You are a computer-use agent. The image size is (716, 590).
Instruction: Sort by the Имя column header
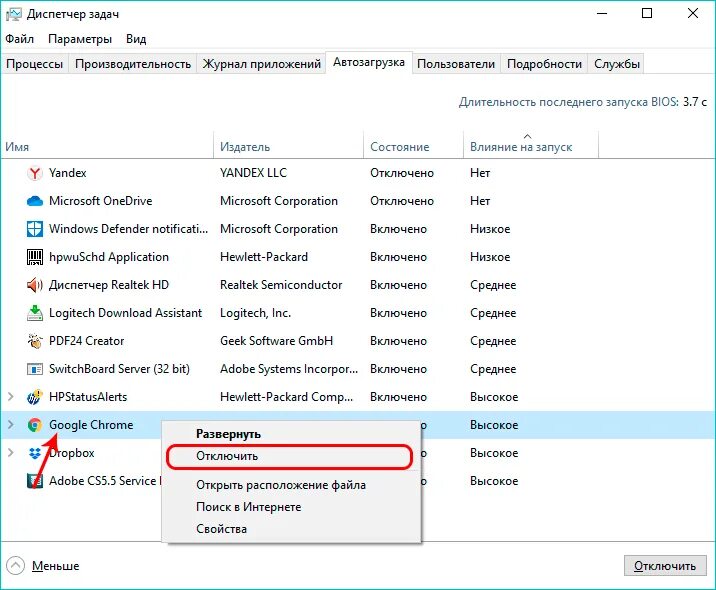(x=107, y=147)
